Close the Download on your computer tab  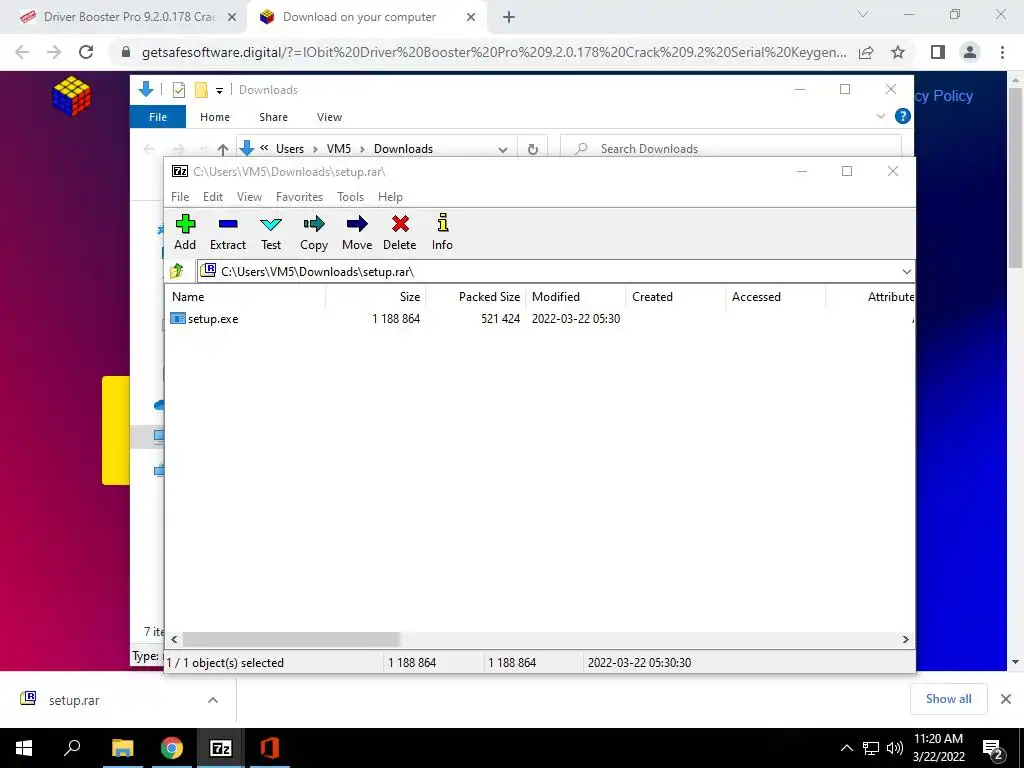click(x=471, y=18)
